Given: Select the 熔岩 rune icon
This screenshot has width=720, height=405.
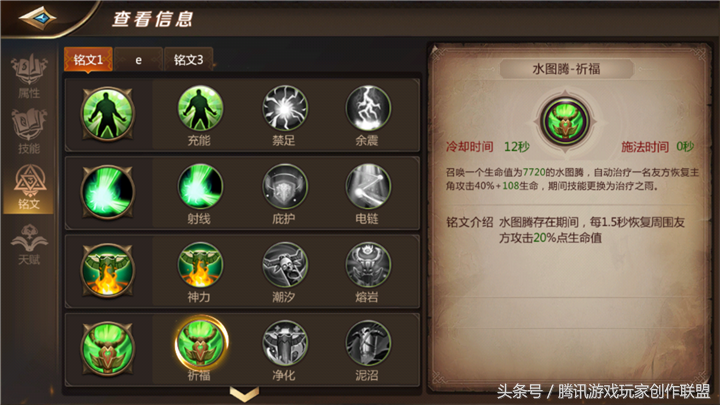Looking at the screenshot, I should tap(368, 265).
